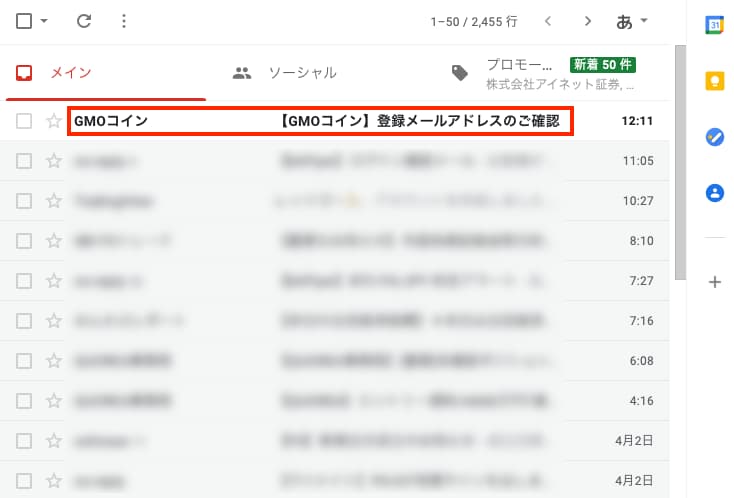Star the email received at 11:05
The width and height of the screenshot is (734, 498).
click(54, 161)
